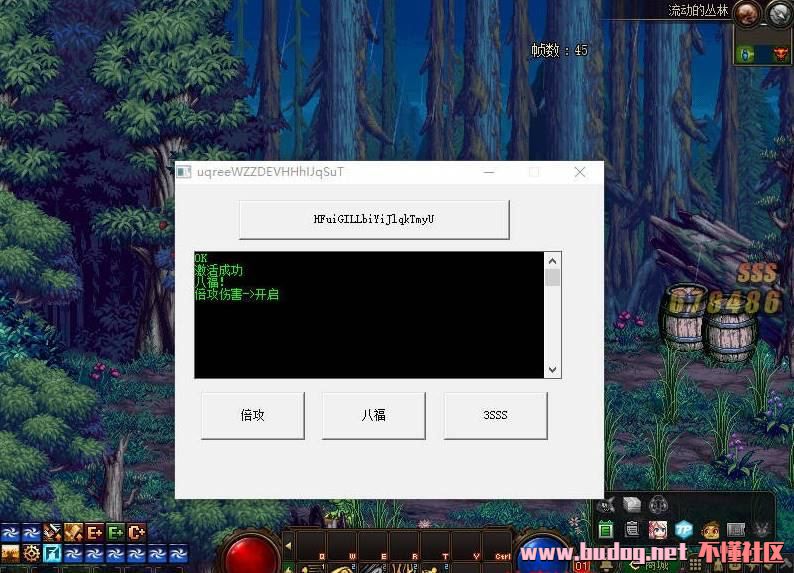794x573 pixels.
Task: Click the gray cube box icon
Action: (632, 505)
